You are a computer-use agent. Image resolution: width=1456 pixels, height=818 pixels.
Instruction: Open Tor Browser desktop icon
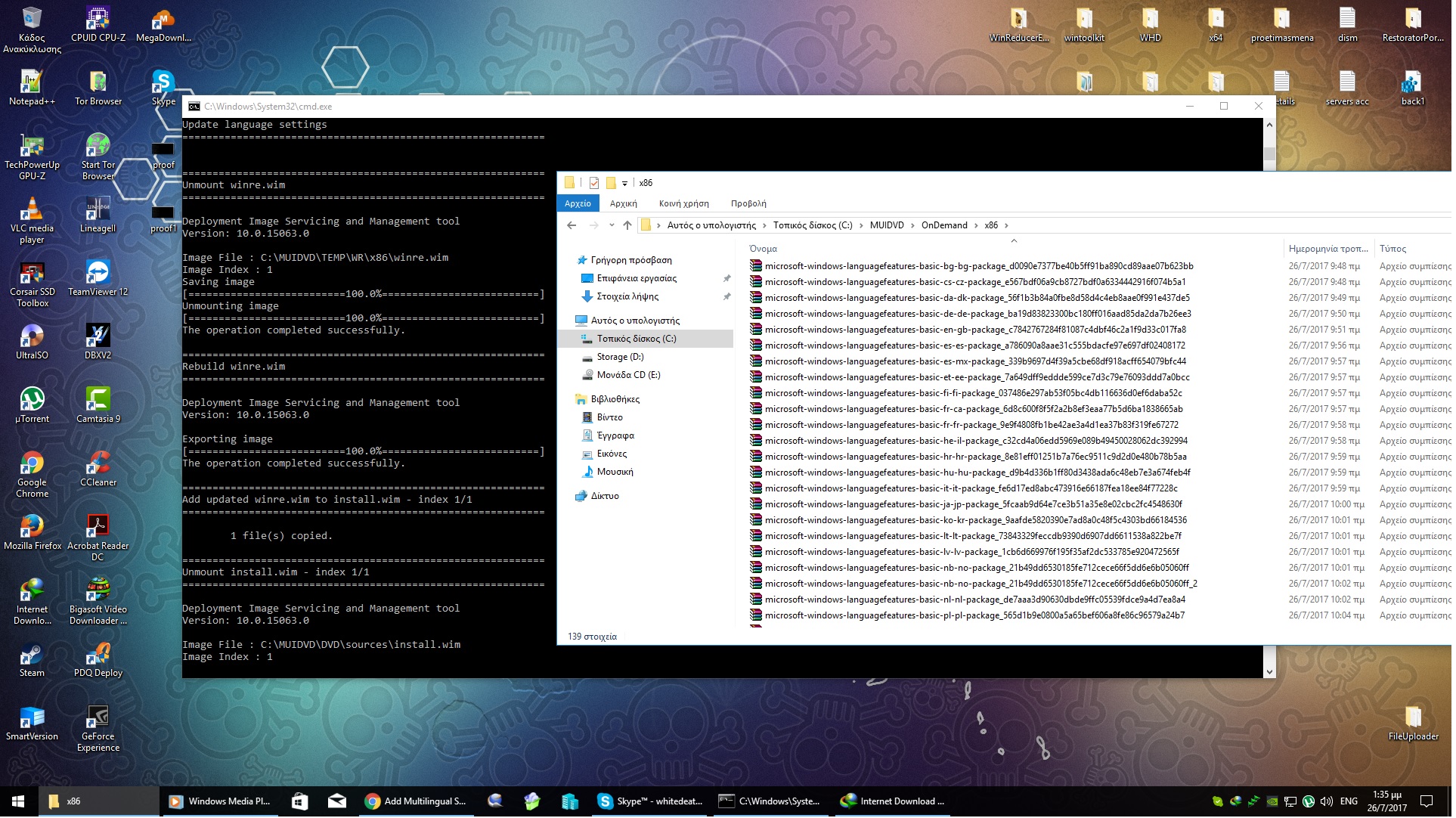click(x=98, y=88)
